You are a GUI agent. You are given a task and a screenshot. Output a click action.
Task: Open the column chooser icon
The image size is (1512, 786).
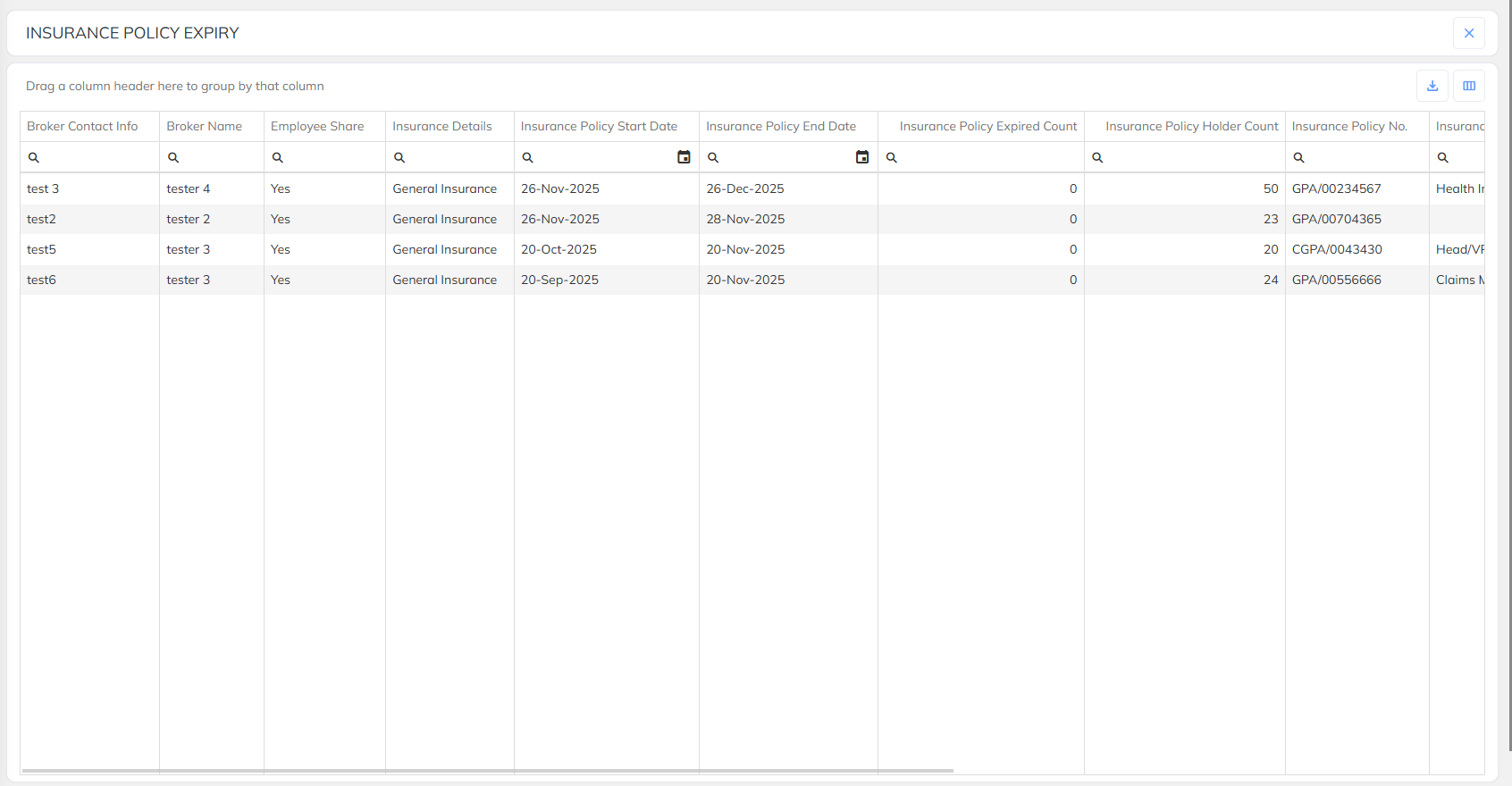[1469, 86]
